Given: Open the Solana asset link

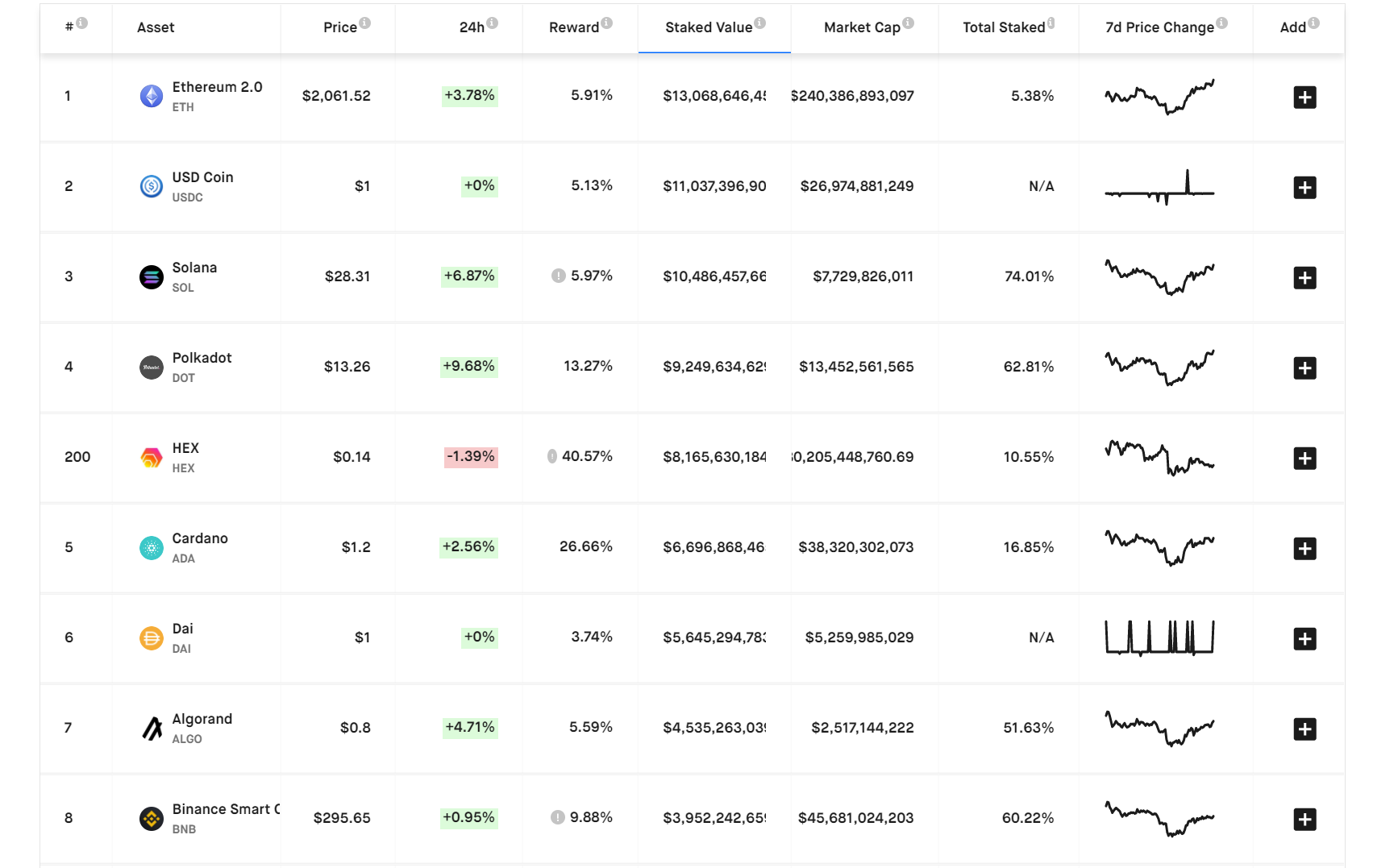Looking at the screenshot, I should (x=194, y=268).
